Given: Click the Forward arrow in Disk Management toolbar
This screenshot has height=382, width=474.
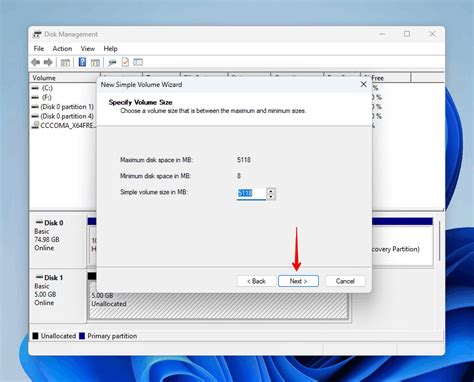Looking at the screenshot, I should (48, 62).
